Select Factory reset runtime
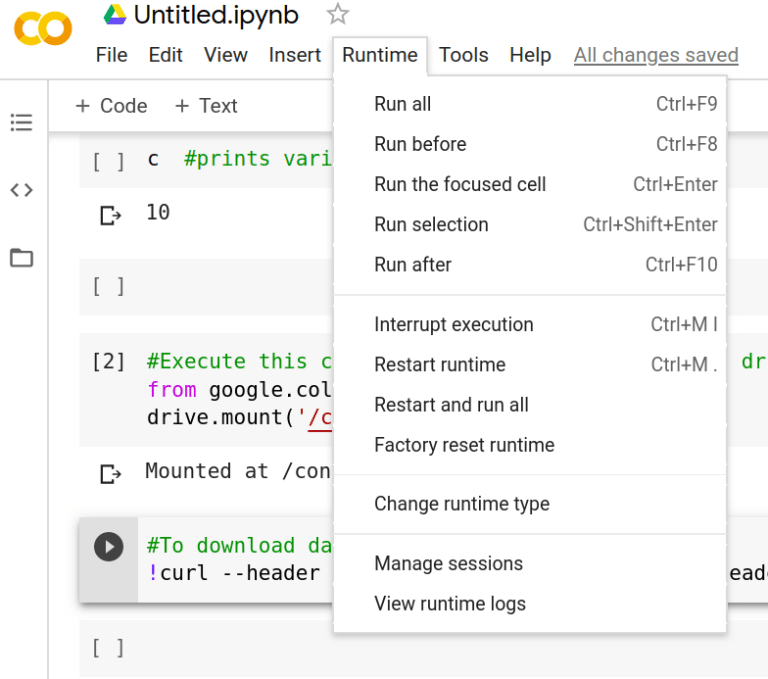The image size is (768, 679). [530, 445]
